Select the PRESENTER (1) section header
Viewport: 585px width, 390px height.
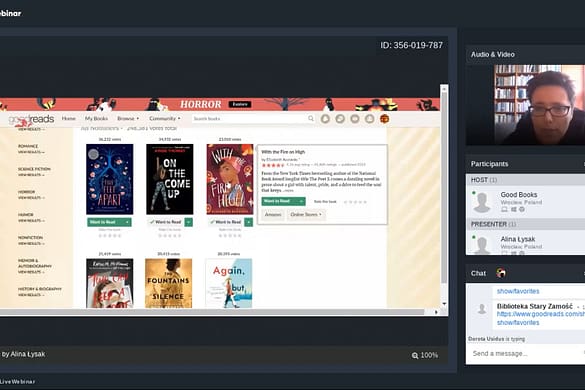point(494,224)
